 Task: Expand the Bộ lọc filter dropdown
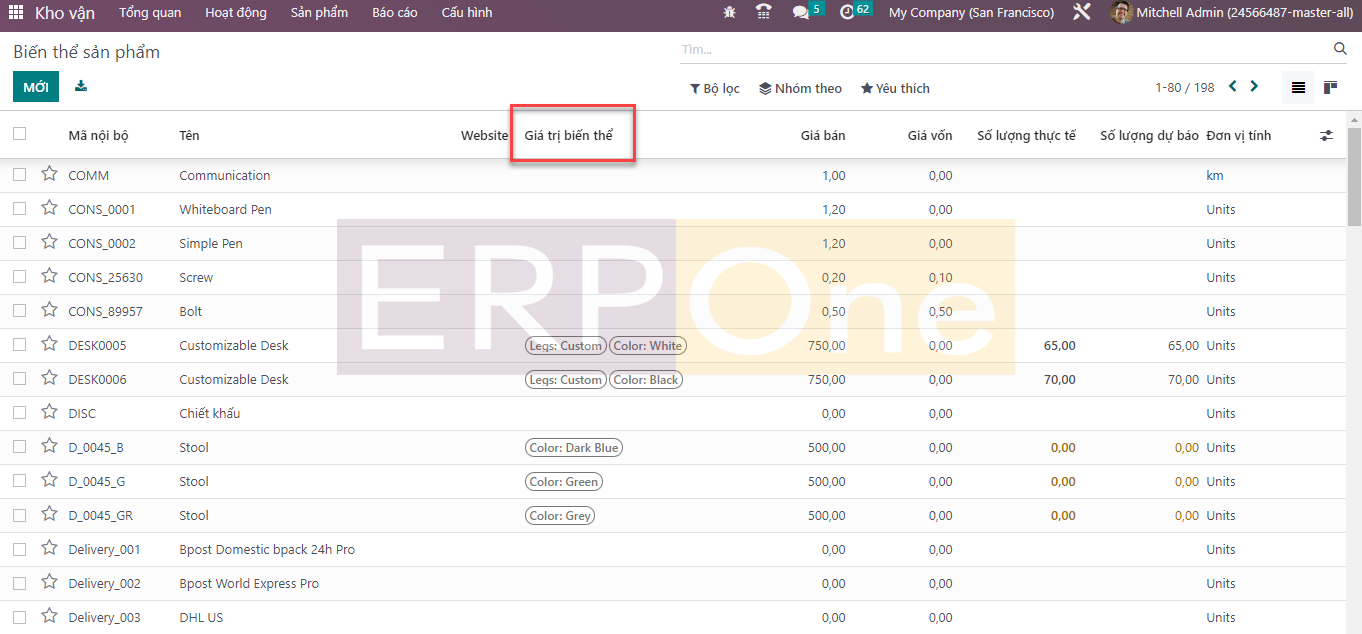[x=714, y=88]
